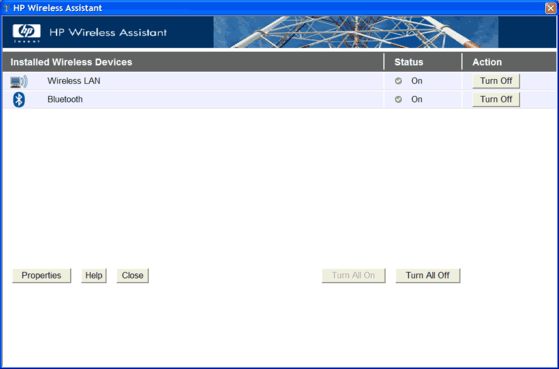Turn off the Bluetooth device

(x=496, y=99)
